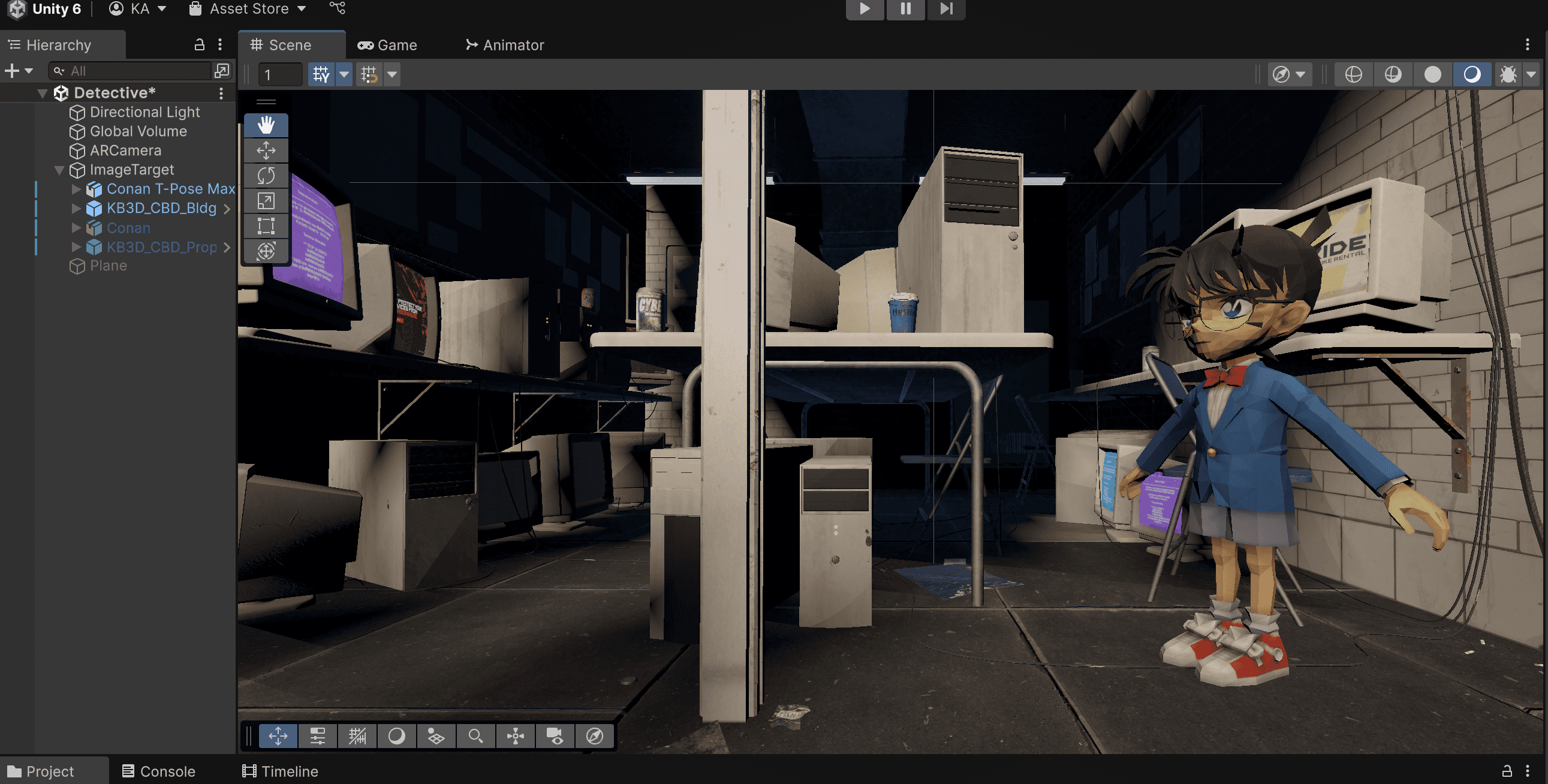Open the grid snapping options dropdown

[392, 74]
